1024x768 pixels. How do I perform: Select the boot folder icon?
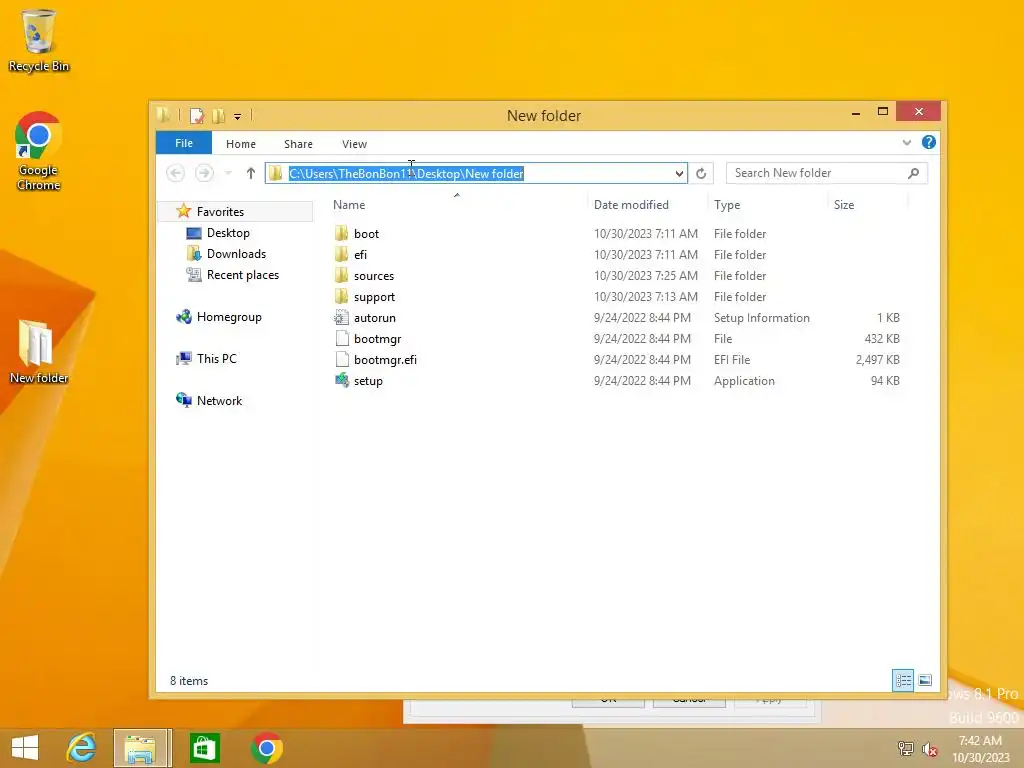pyautogui.click(x=342, y=233)
